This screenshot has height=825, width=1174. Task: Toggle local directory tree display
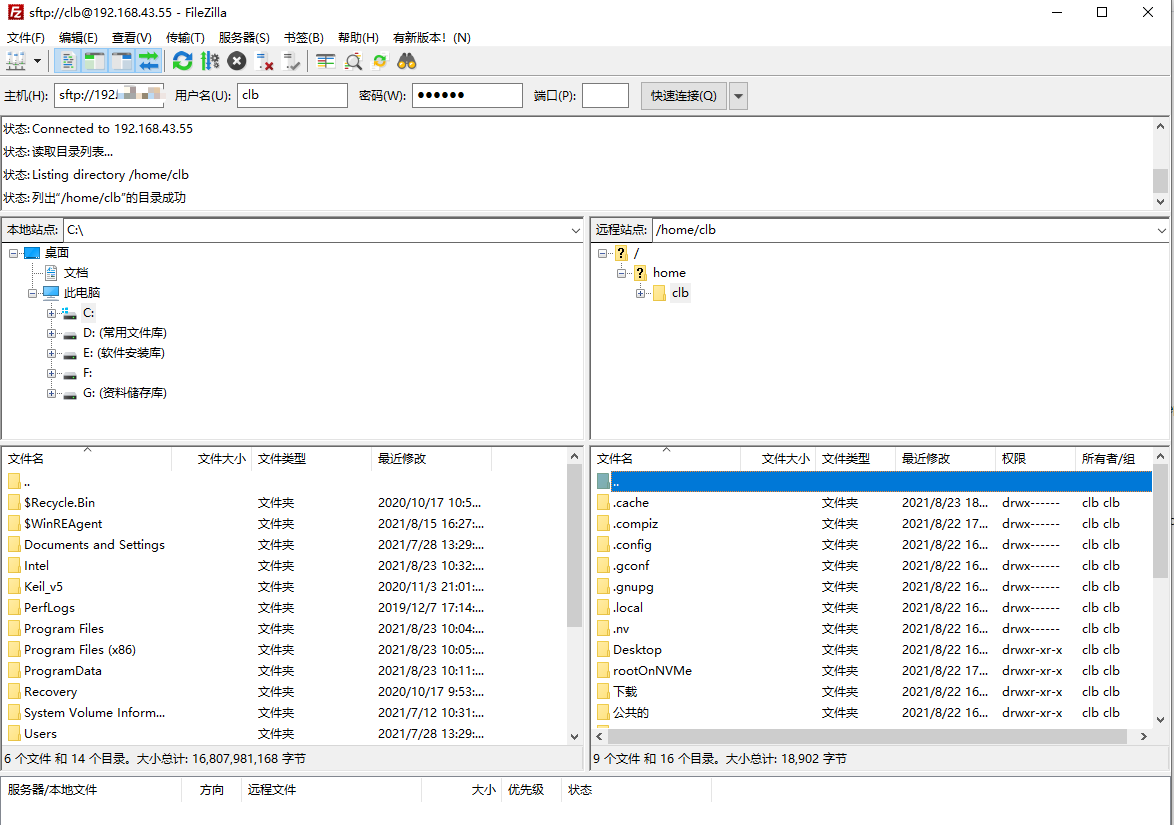click(94, 61)
